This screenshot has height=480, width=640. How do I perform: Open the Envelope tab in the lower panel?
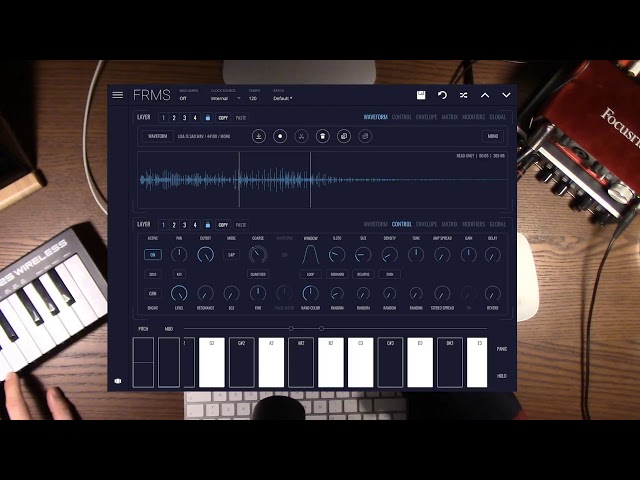(426, 224)
